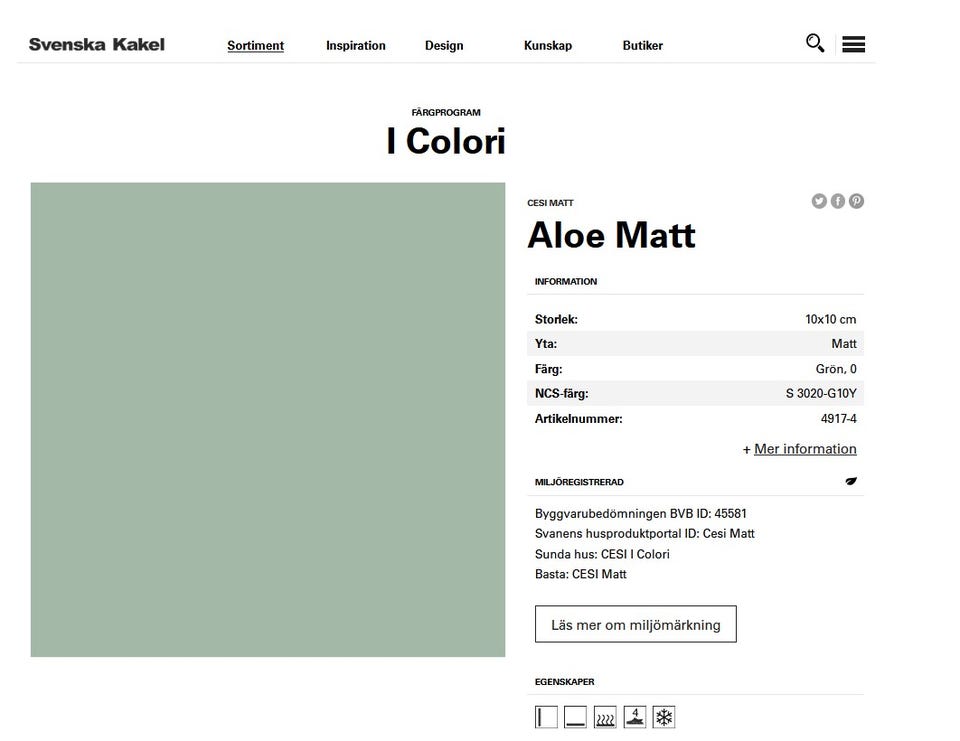Image resolution: width=960 pixels, height=741 pixels.
Task: Open the Inspiration menu
Action: click(355, 45)
